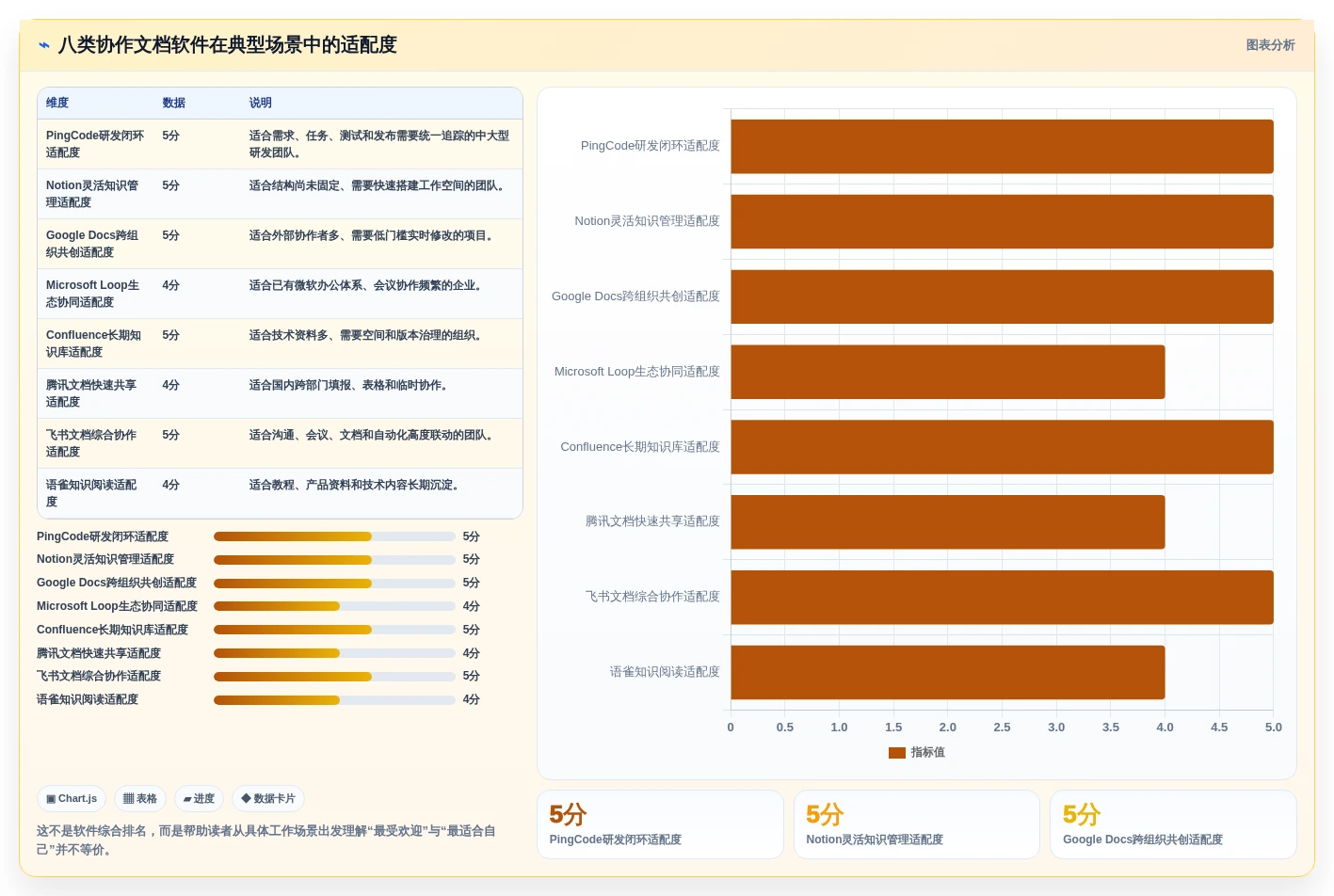Click the 5.0 tick label on the chart x-axis
The width and height of the screenshot is (1334, 896).
(1274, 728)
